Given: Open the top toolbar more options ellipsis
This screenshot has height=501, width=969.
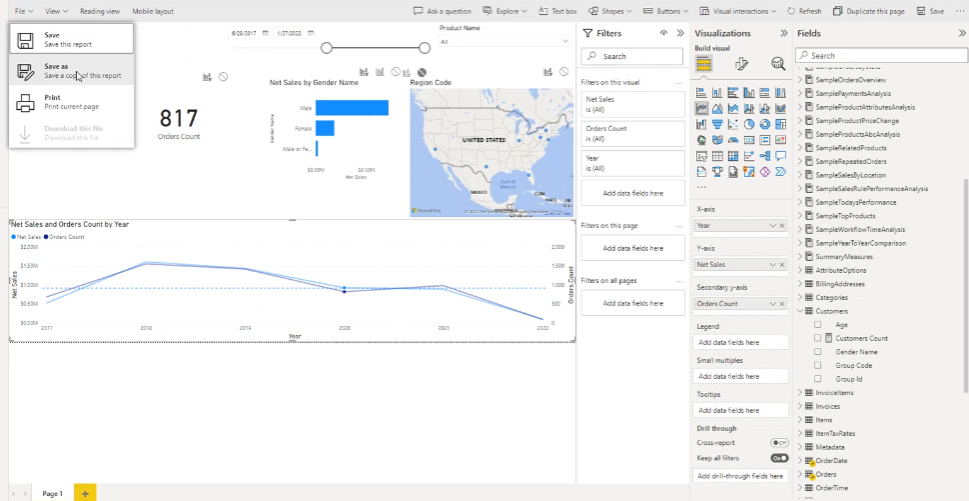Looking at the screenshot, I should click(x=959, y=11).
